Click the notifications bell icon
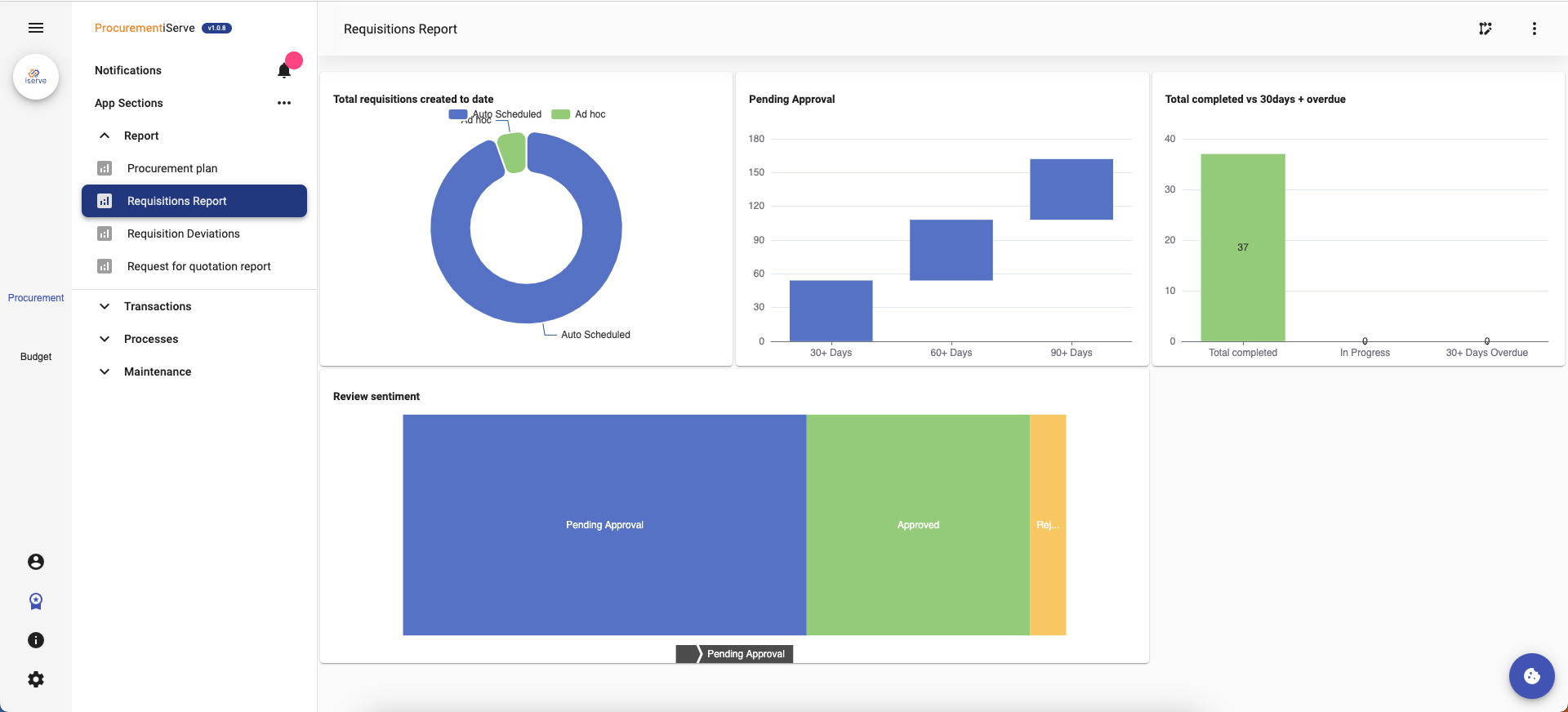This screenshot has height=712, width=1568. tap(284, 70)
